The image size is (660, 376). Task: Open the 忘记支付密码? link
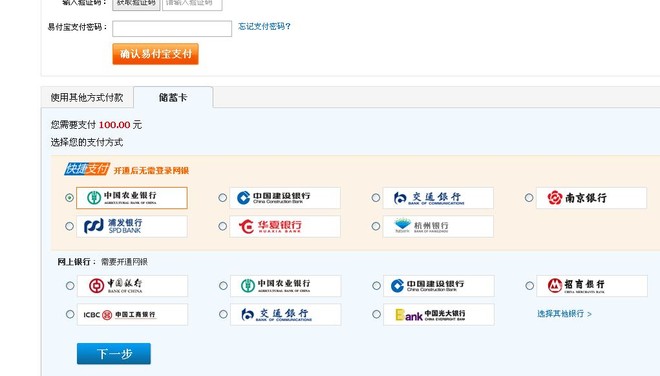[264, 27]
